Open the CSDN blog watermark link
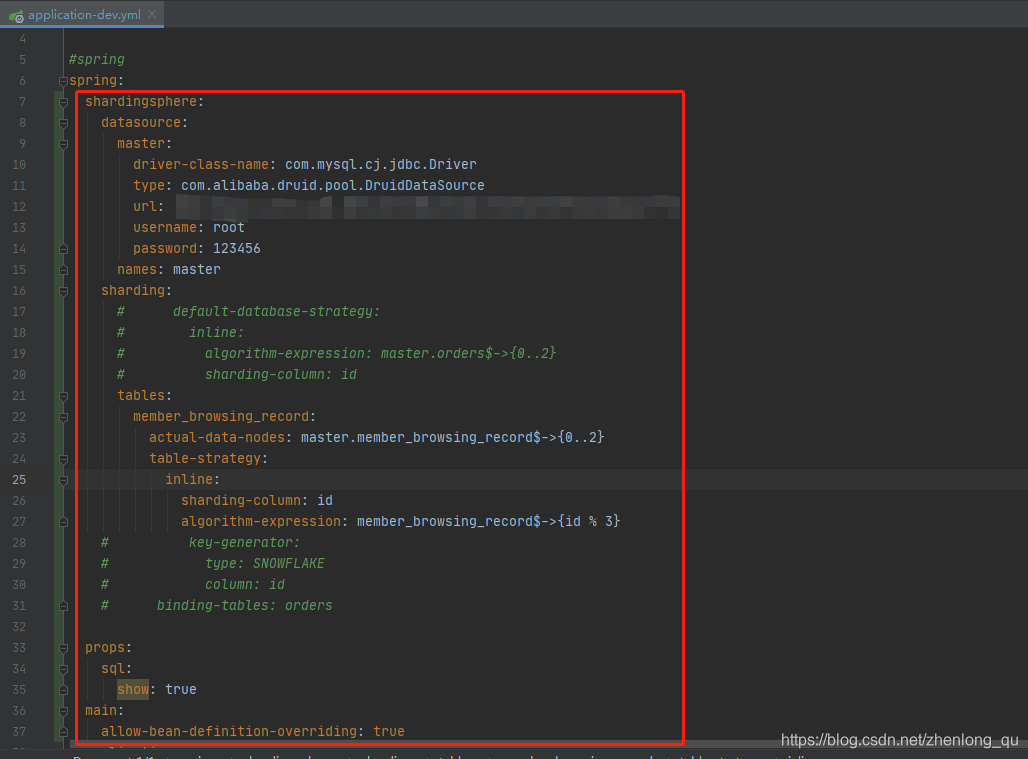Screen dimensions: 1028x759 900,739
